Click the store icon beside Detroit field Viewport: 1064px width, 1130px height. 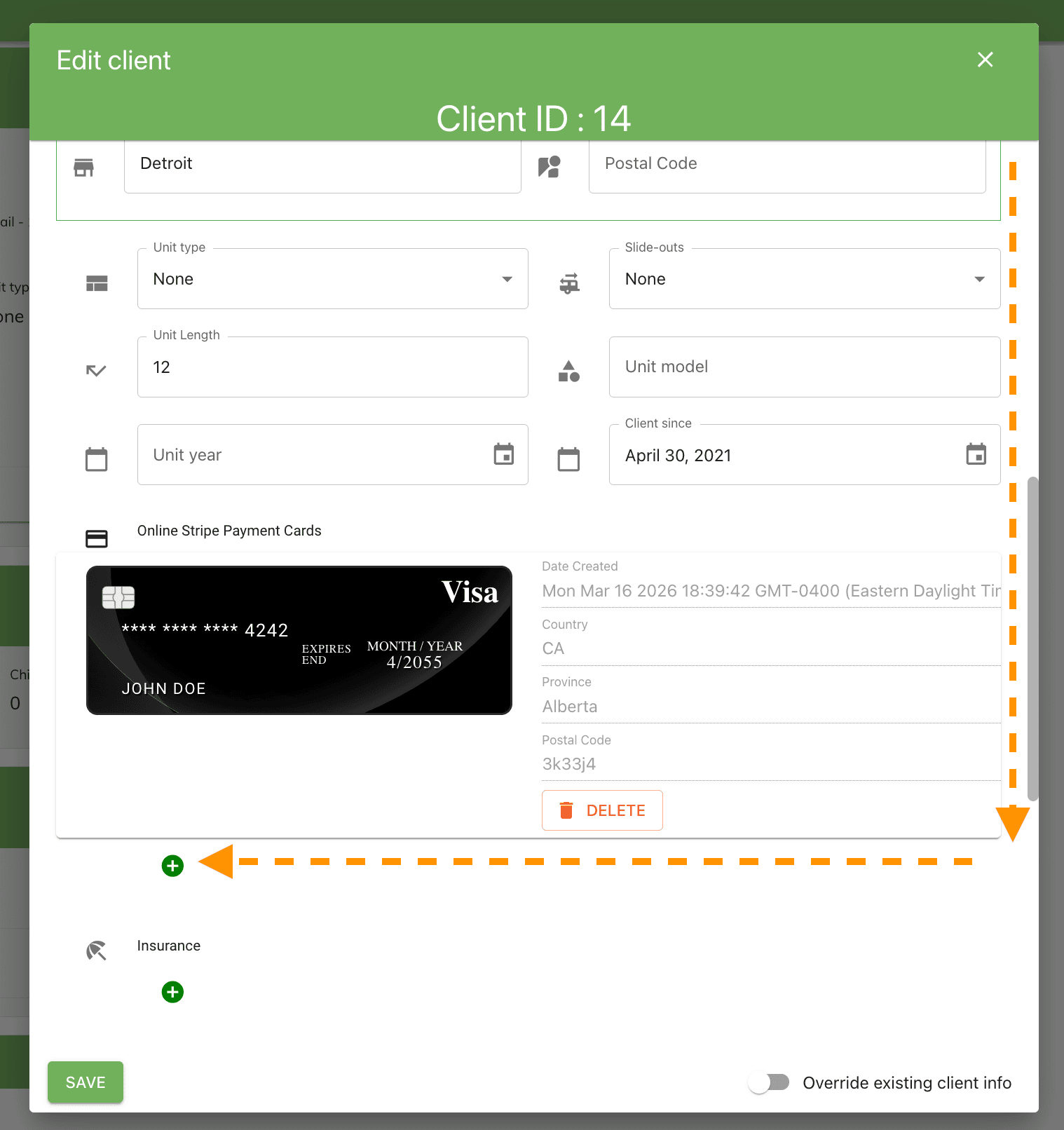point(83,168)
